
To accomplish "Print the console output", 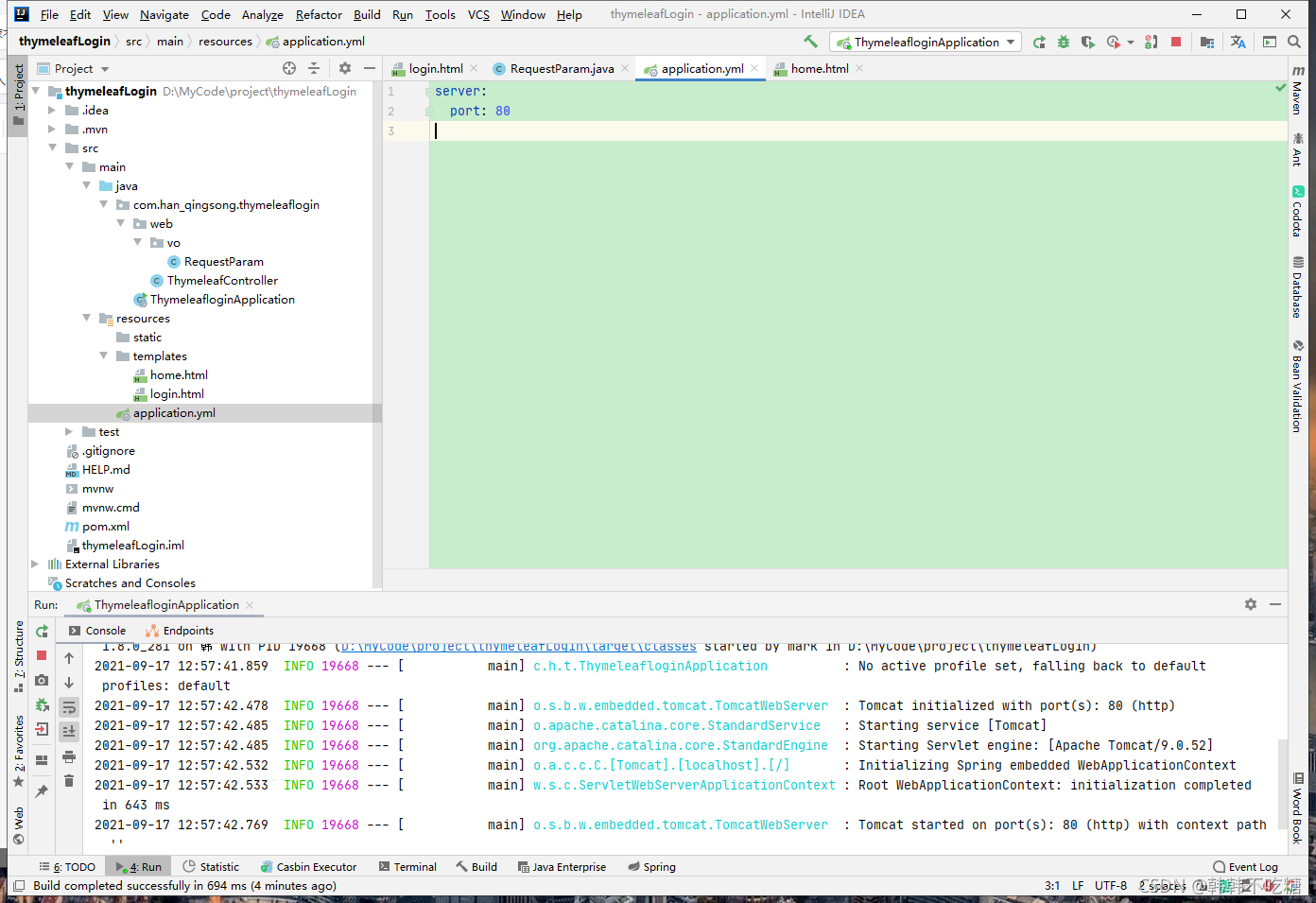I will coord(69,756).
